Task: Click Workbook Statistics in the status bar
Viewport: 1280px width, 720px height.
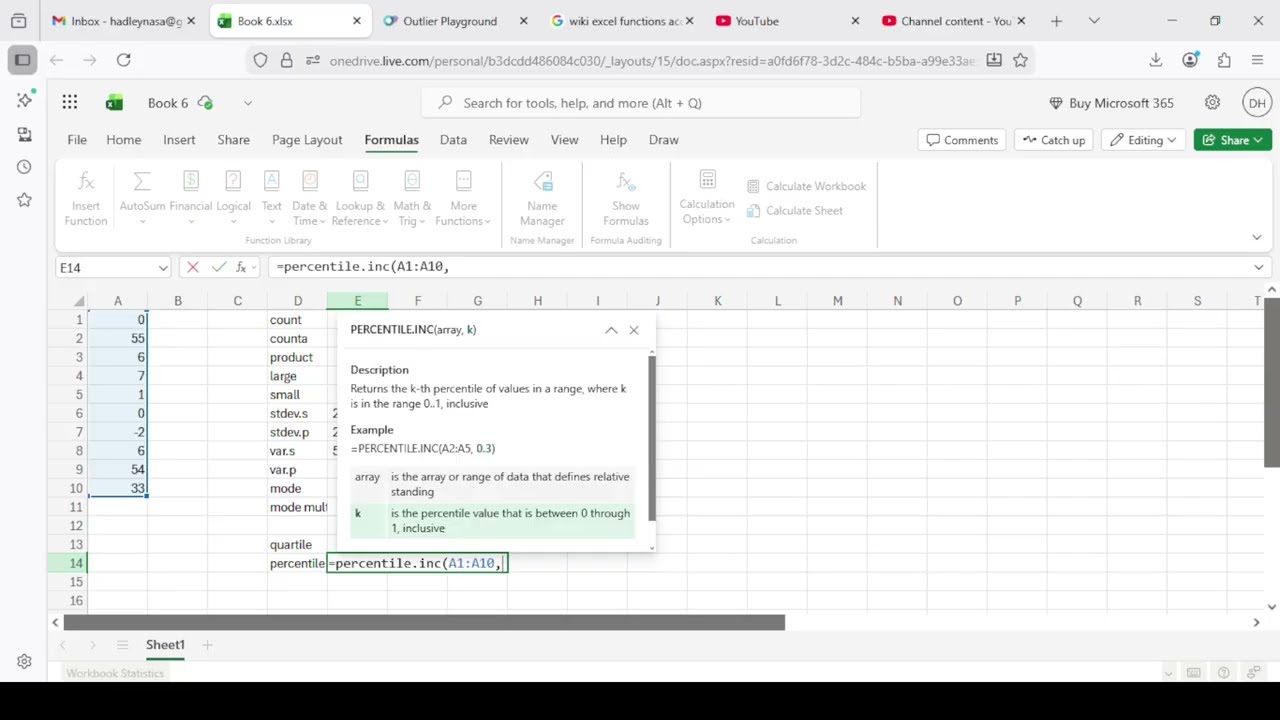Action: pyautogui.click(x=115, y=673)
